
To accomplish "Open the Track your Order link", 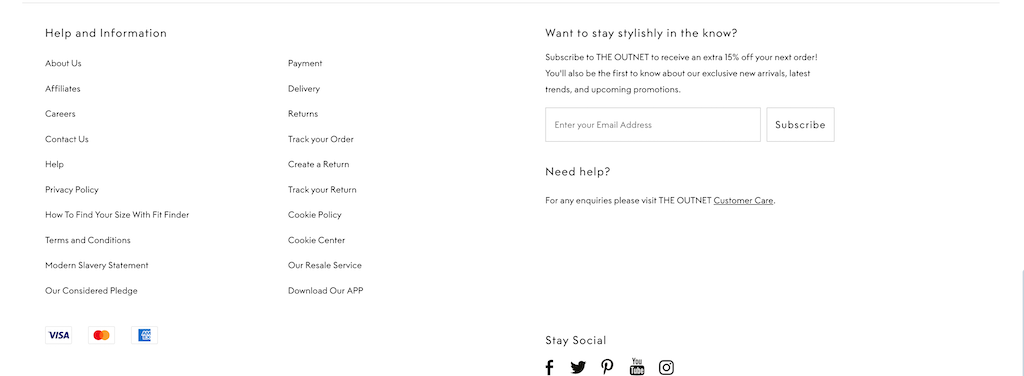I will pyautogui.click(x=321, y=139).
